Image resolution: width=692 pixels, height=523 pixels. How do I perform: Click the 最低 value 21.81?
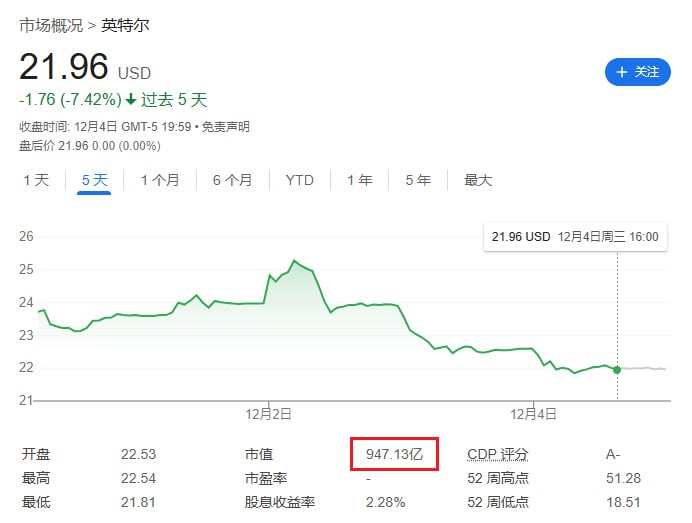[x=138, y=502]
